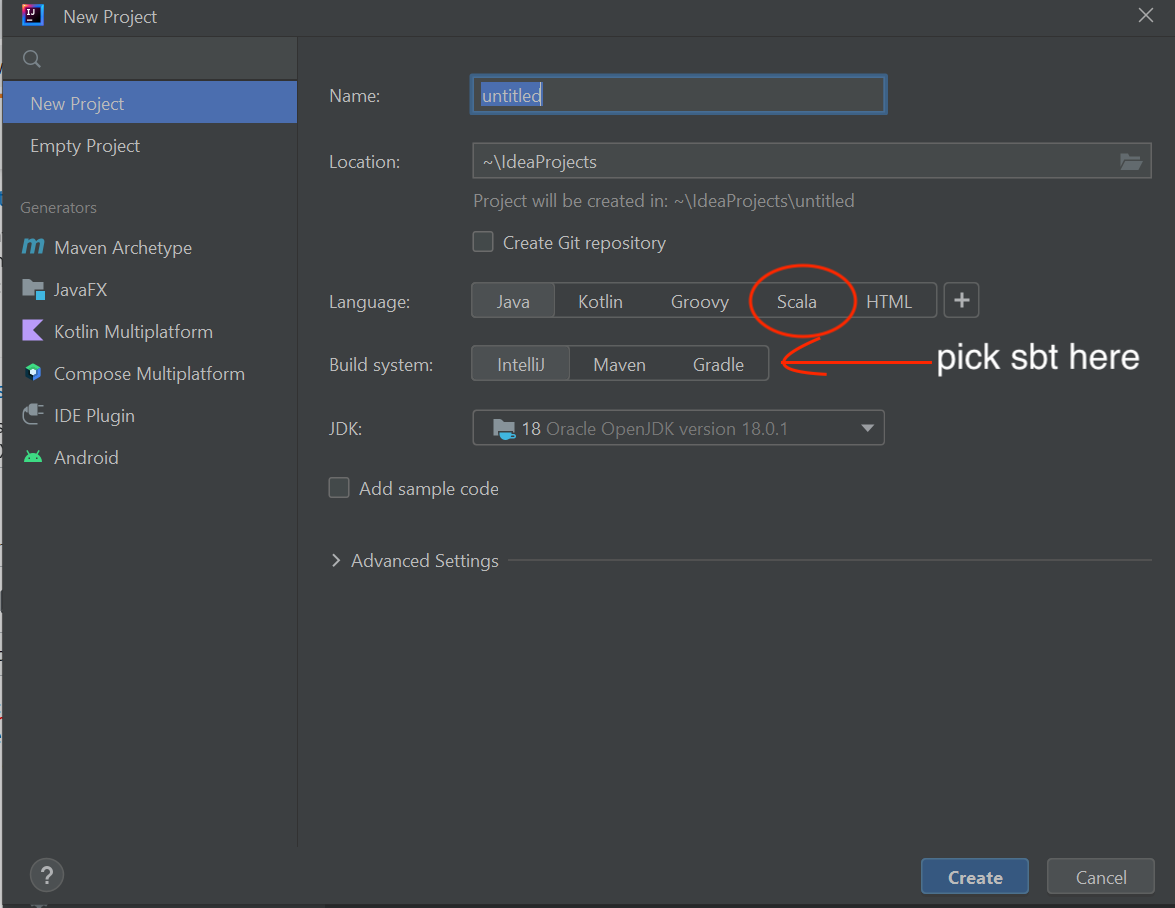Click the sidebar search field
This screenshot has height=908, width=1175.
(x=150, y=58)
